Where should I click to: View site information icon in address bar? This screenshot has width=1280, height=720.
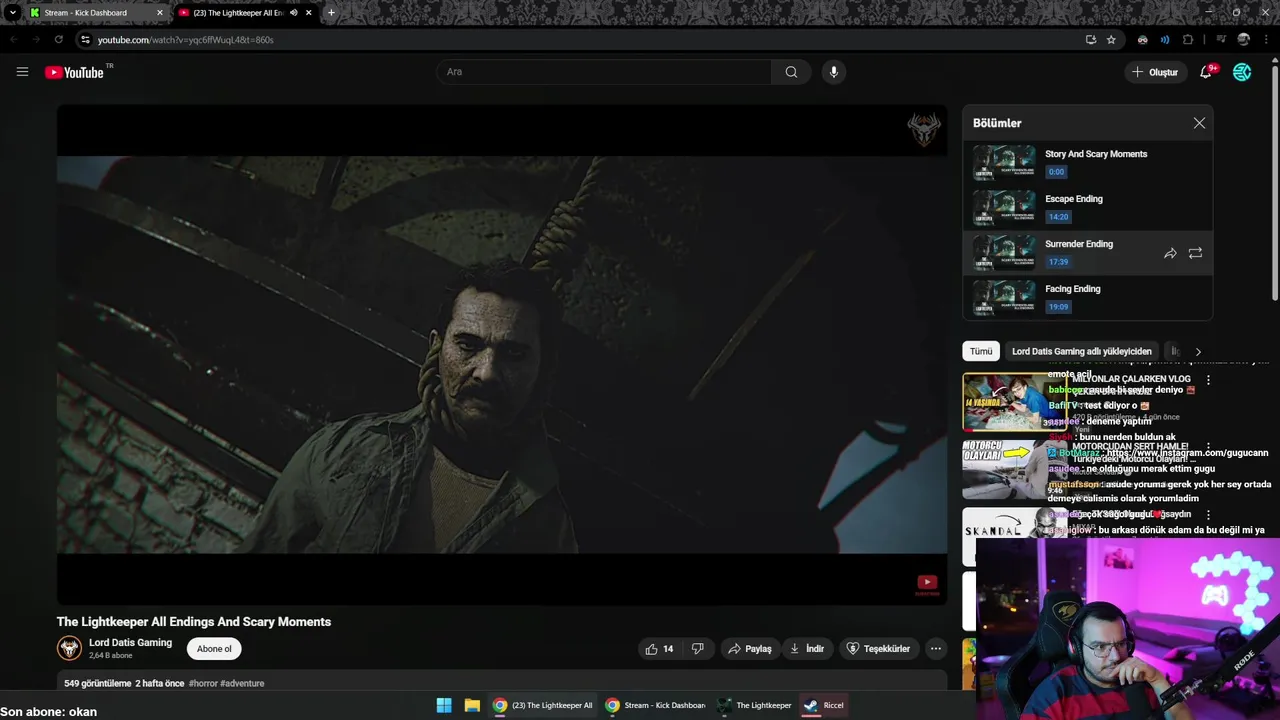click(x=86, y=40)
